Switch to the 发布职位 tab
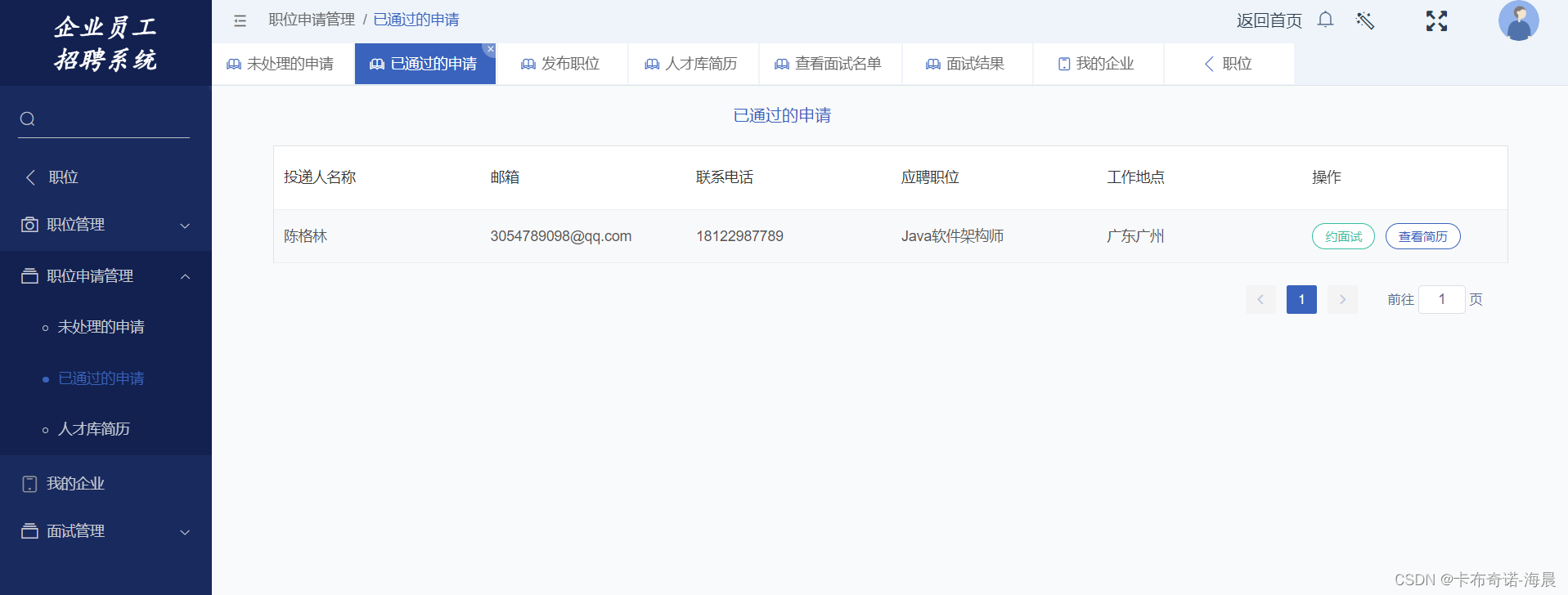 coord(561,64)
